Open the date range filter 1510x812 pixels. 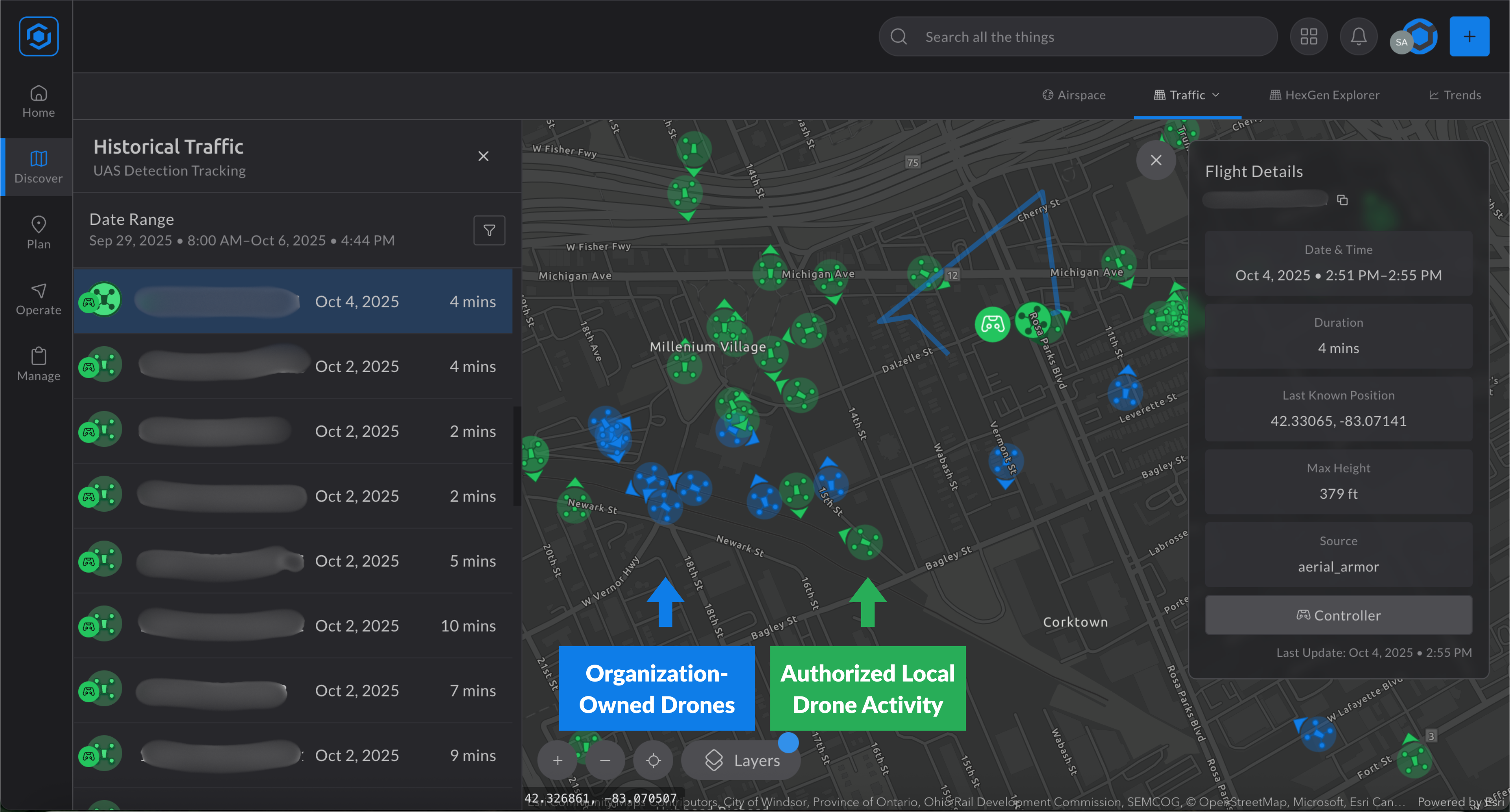pos(489,230)
